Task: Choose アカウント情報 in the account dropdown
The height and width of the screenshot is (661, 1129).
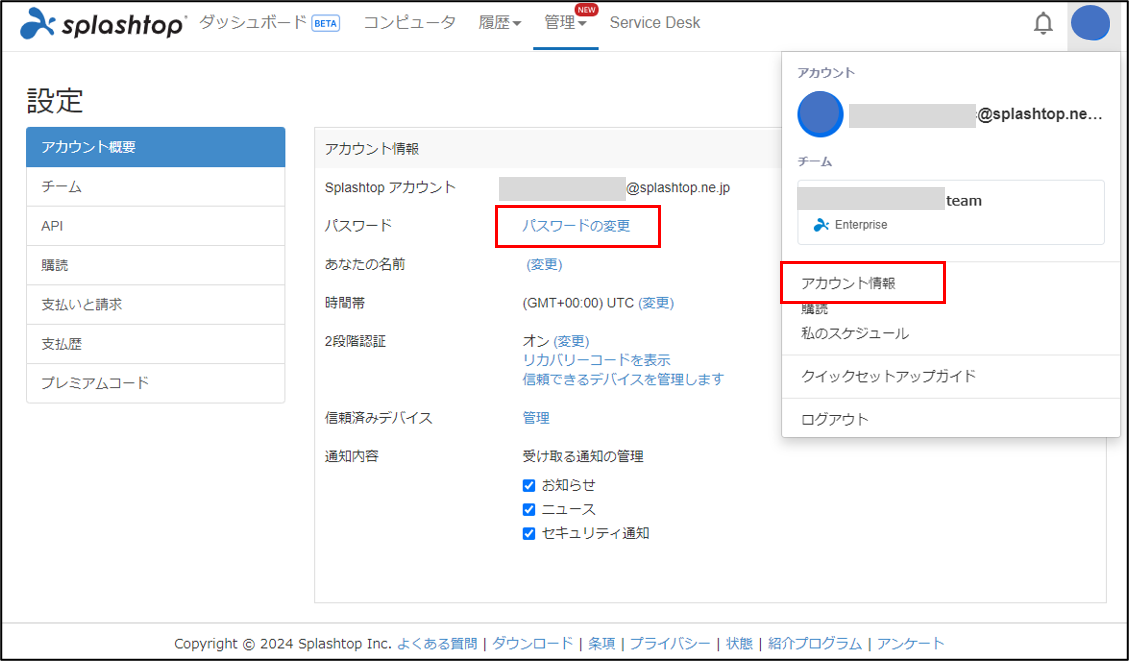Action: 848,283
